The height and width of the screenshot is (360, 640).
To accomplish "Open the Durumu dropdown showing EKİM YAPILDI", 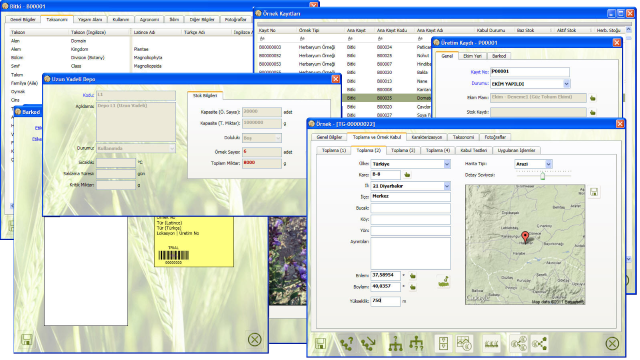I will pos(567,84).
